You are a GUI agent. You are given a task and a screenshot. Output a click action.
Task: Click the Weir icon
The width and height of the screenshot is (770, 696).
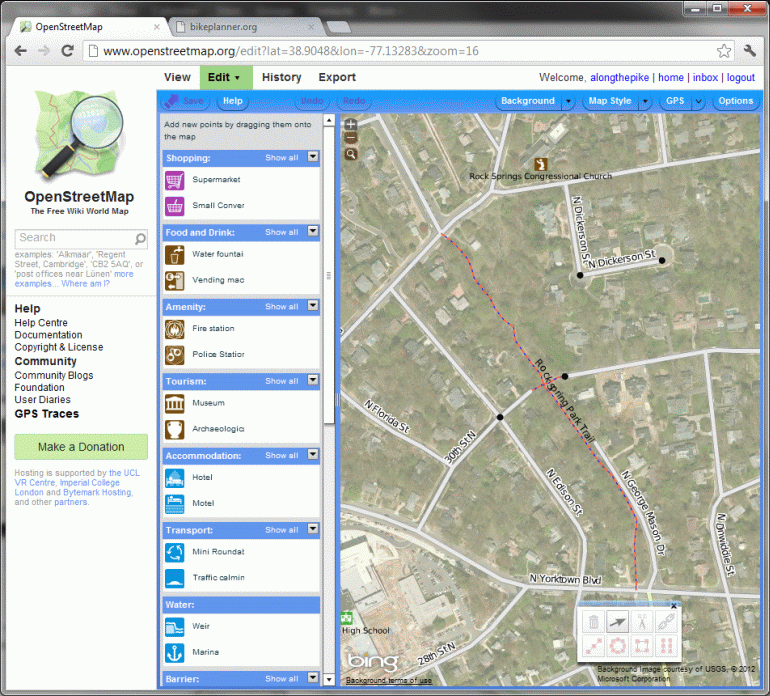(x=174, y=627)
